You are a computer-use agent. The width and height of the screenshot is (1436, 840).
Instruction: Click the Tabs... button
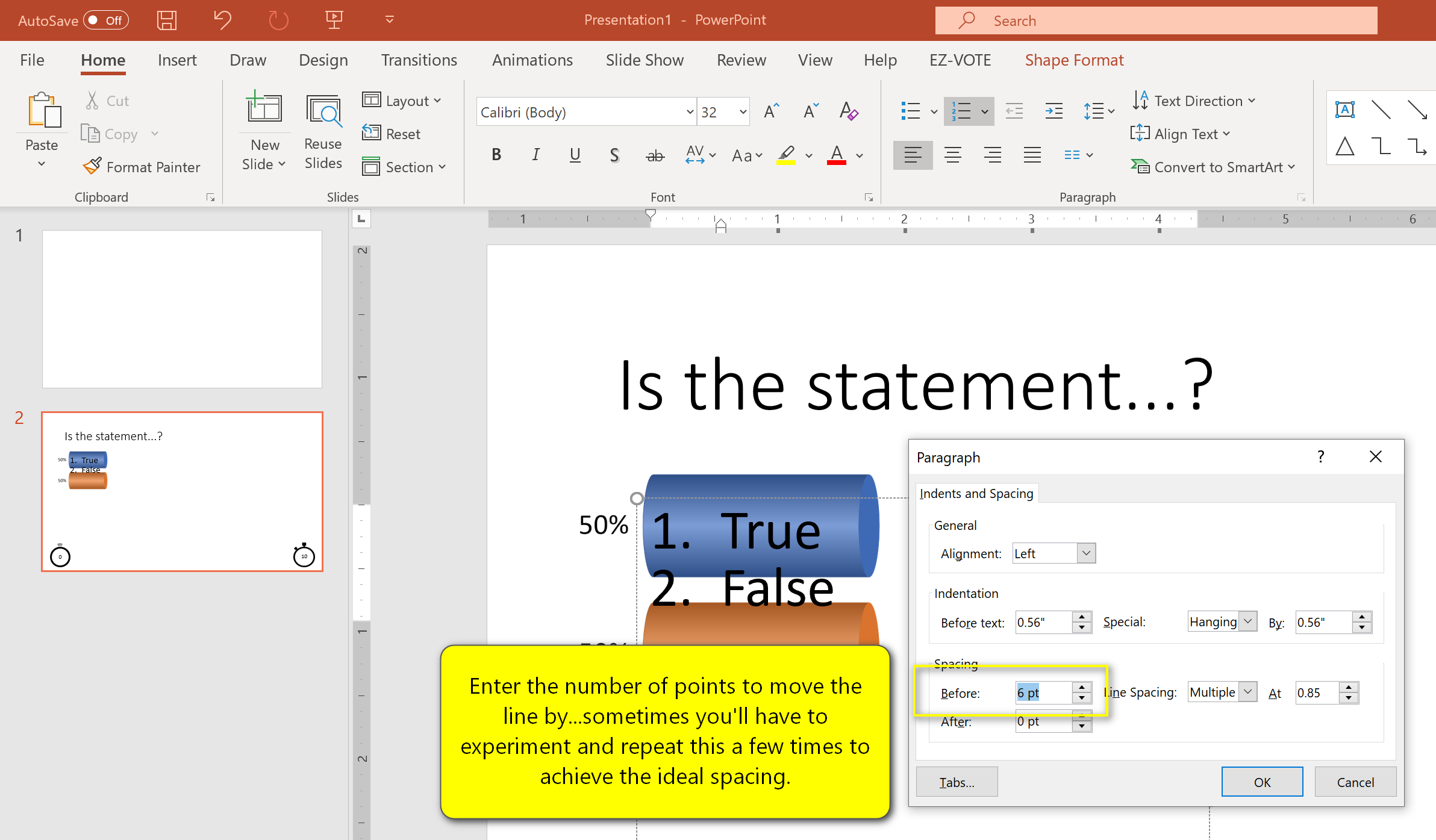click(957, 782)
